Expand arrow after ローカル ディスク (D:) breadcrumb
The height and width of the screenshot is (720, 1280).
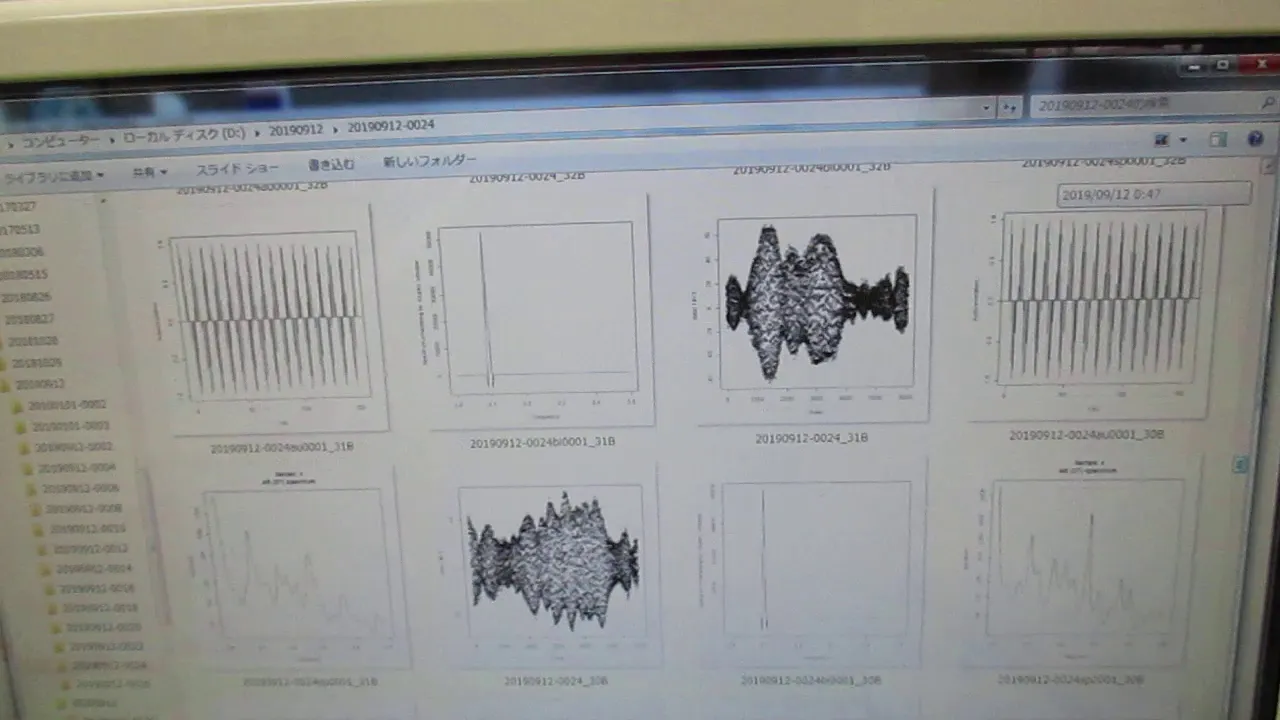pyautogui.click(x=256, y=132)
